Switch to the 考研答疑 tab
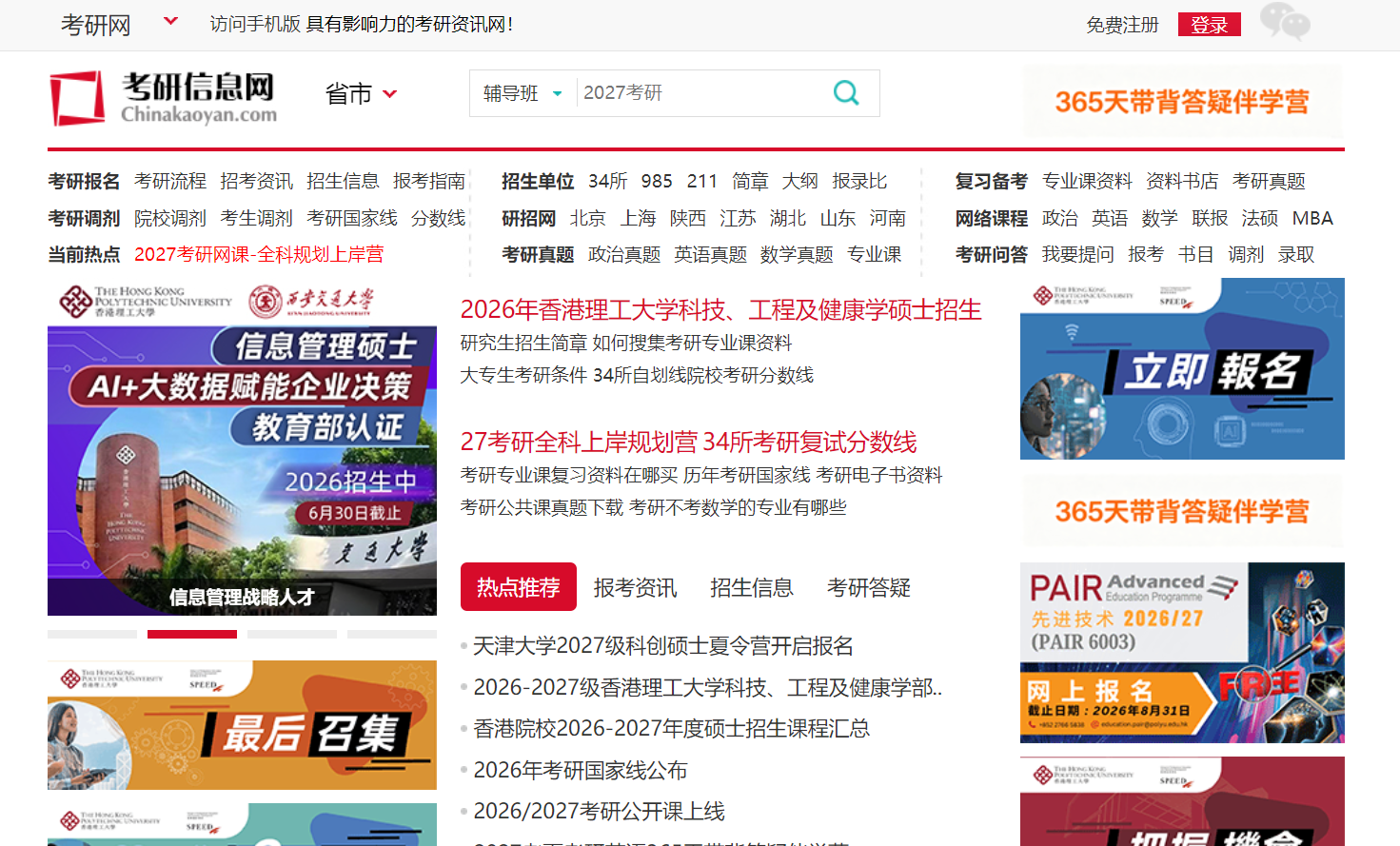Screen dimensions: 1400x846 869,587
